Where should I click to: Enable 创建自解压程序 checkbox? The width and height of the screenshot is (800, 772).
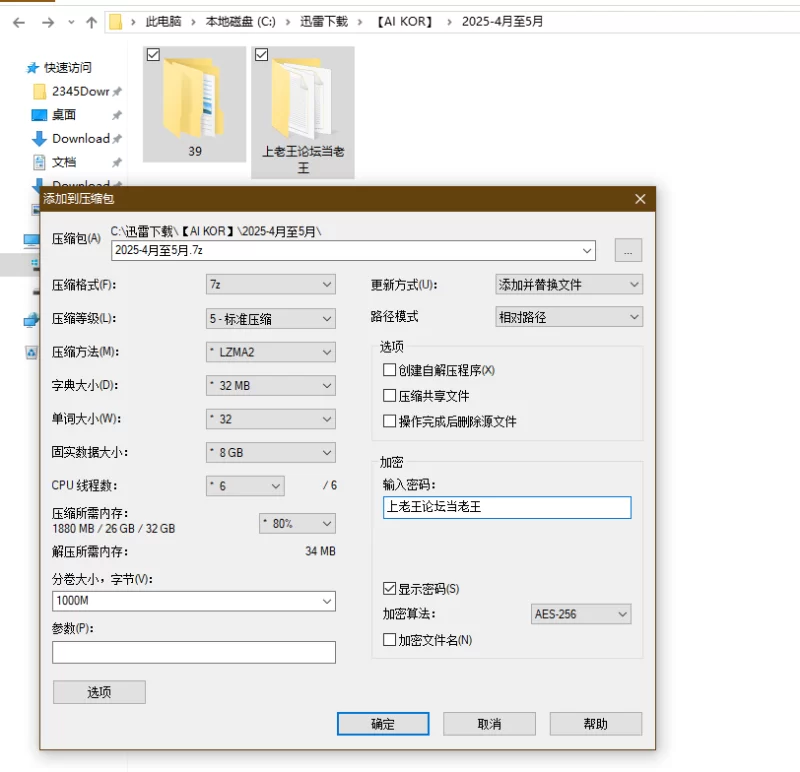point(390,370)
